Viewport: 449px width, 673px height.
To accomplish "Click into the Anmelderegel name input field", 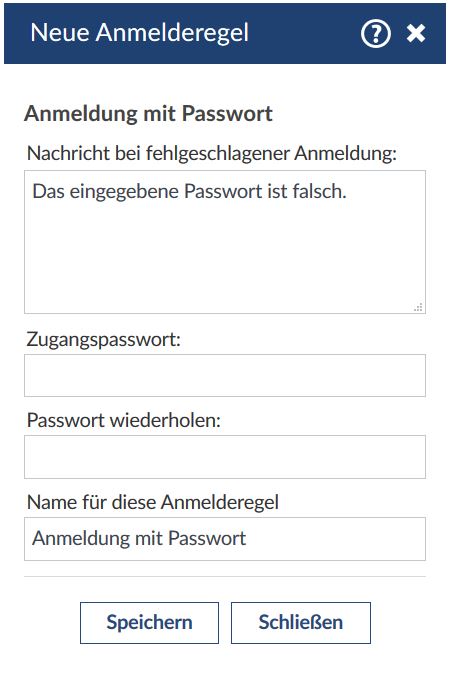I will click(225, 539).
